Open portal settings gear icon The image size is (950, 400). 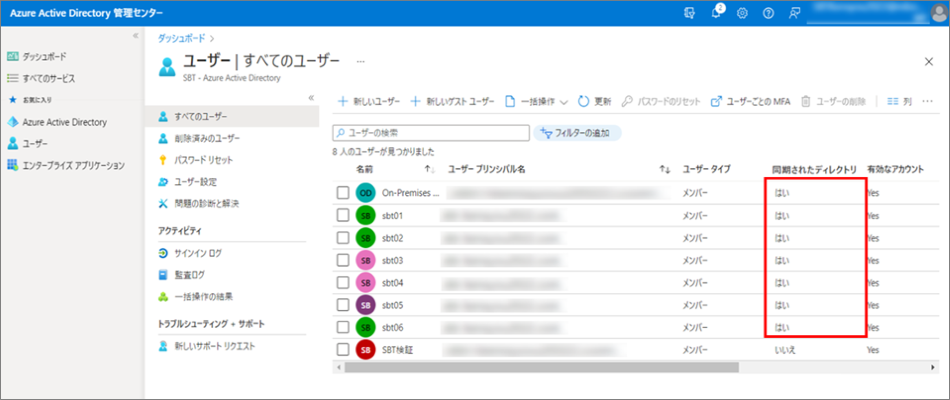click(x=742, y=13)
